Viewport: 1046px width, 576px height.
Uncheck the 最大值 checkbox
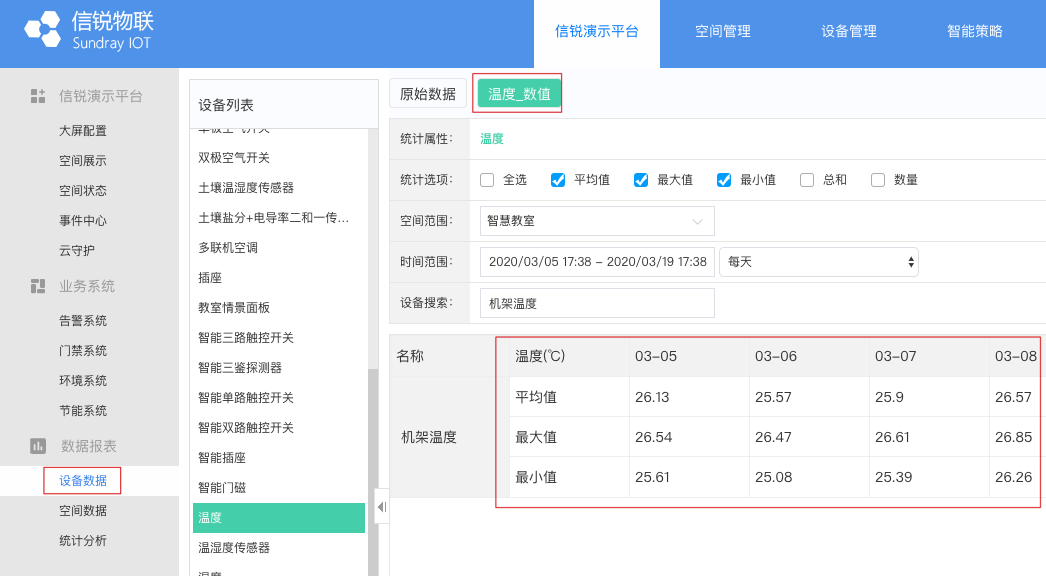641,180
